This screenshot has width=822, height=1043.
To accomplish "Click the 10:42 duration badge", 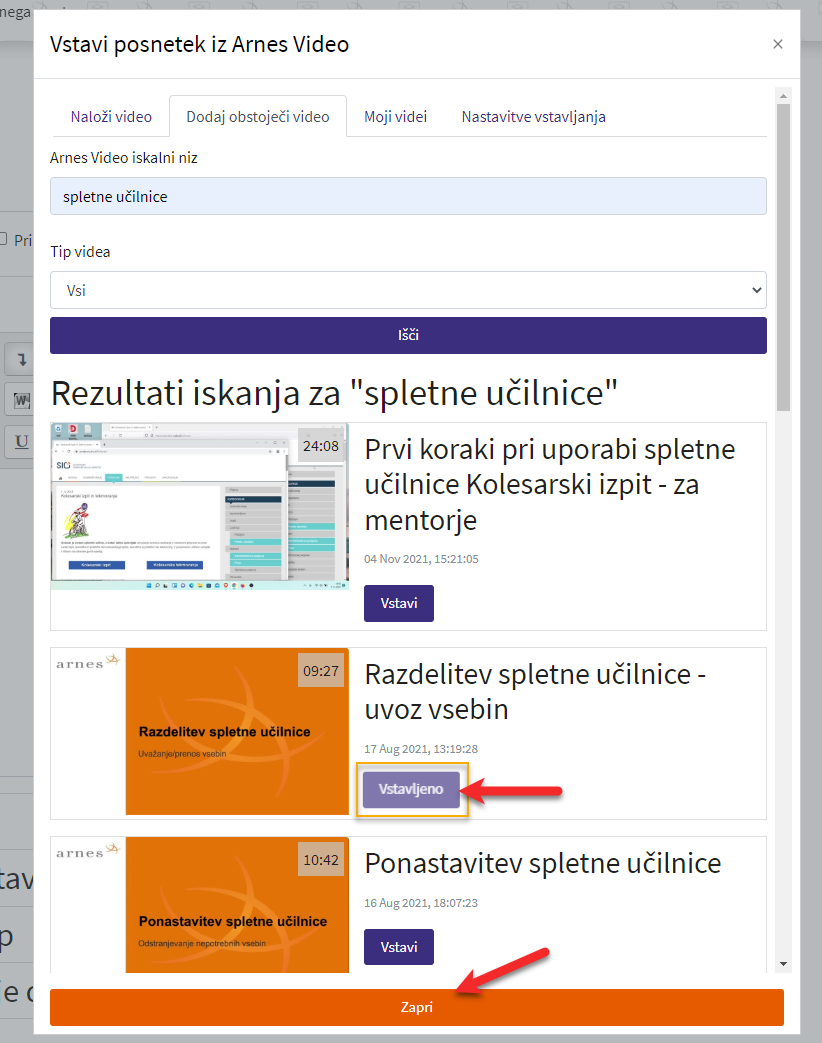I will pos(321,860).
